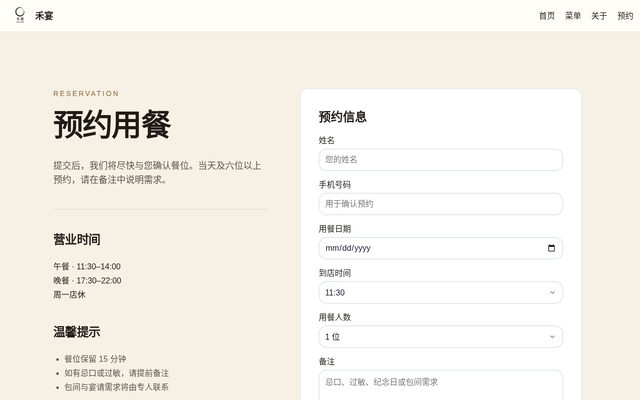Focus the 姓名 input field
This screenshot has height=400, width=640.
tap(441, 160)
